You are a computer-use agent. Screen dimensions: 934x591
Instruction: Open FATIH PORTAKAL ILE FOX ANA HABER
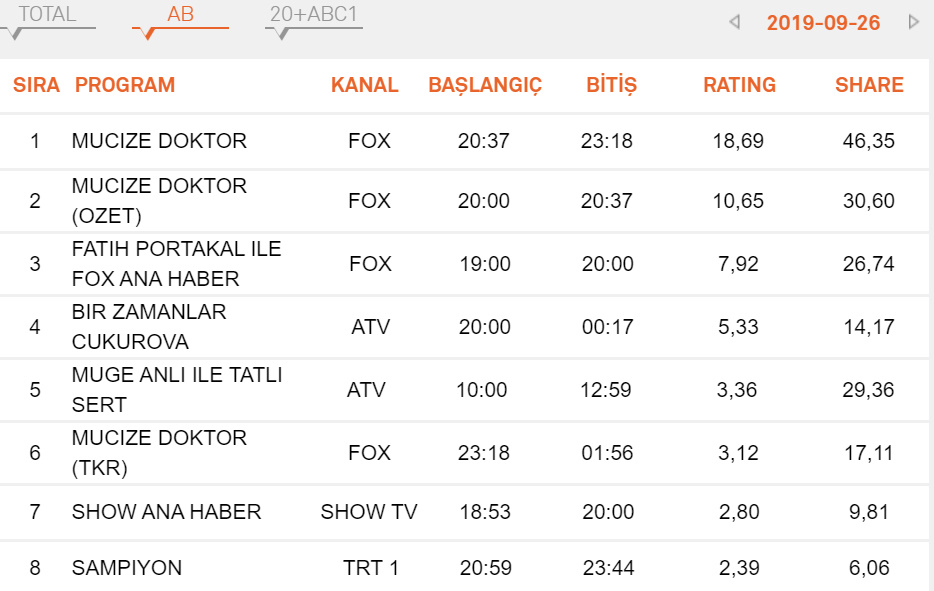tap(176, 264)
